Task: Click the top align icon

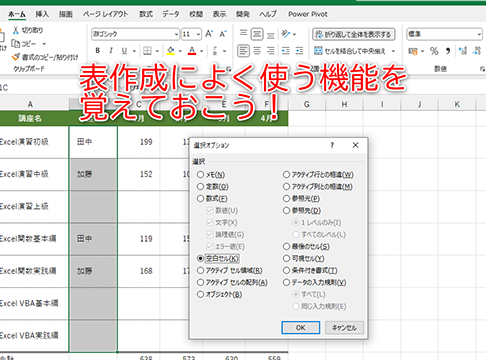Action: coord(243,34)
